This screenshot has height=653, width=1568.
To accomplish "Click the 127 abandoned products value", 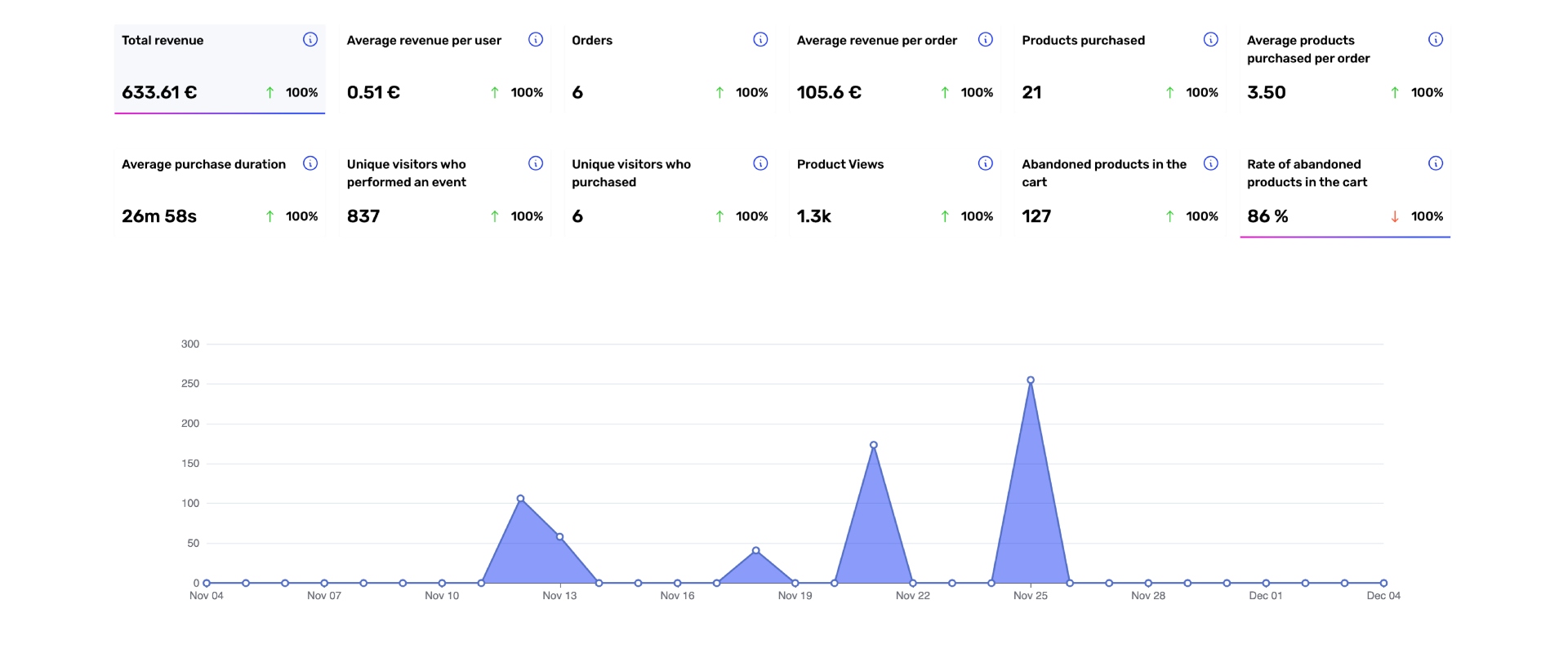I will [x=1036, y=216].
